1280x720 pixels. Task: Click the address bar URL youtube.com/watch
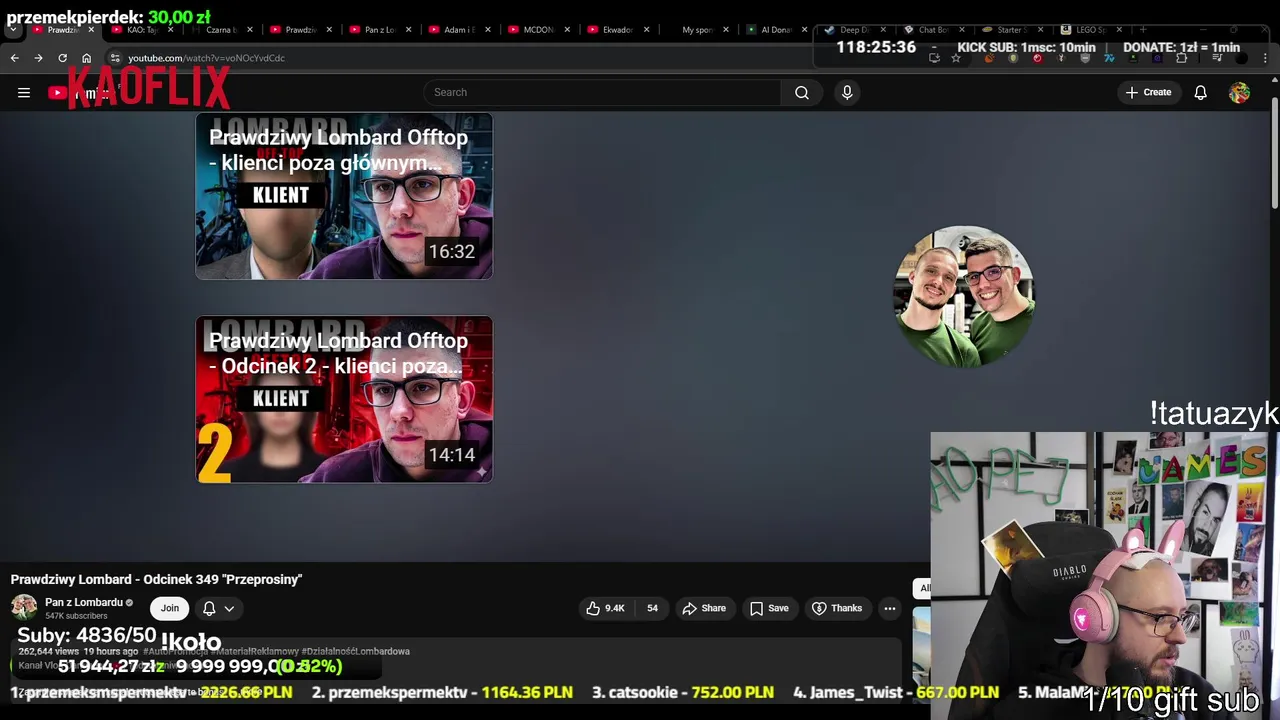pyautogui.click(x=206, y=58)
